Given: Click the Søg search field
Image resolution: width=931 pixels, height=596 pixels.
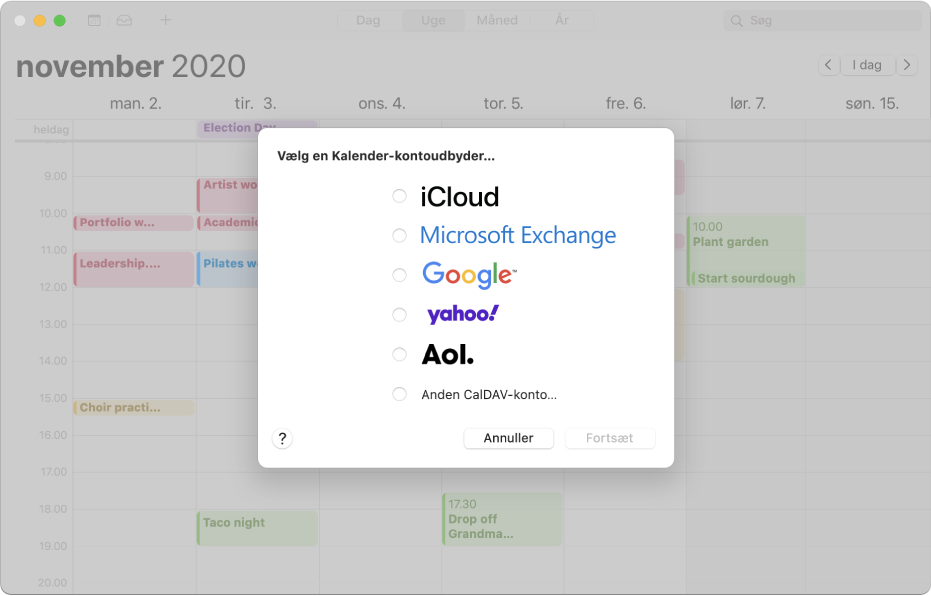Looking at the screenshot, I should (822, 21).
